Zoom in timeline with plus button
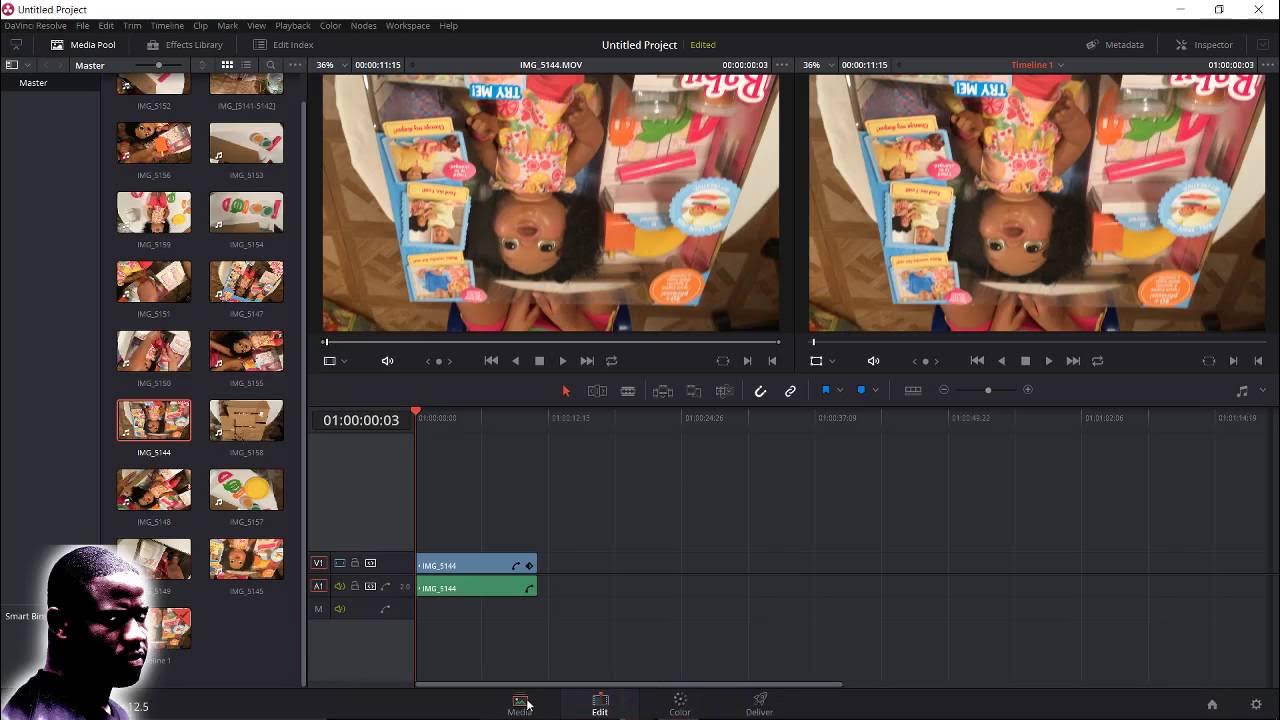This screenshot has height=720, width=1280. coord(1028,390)
